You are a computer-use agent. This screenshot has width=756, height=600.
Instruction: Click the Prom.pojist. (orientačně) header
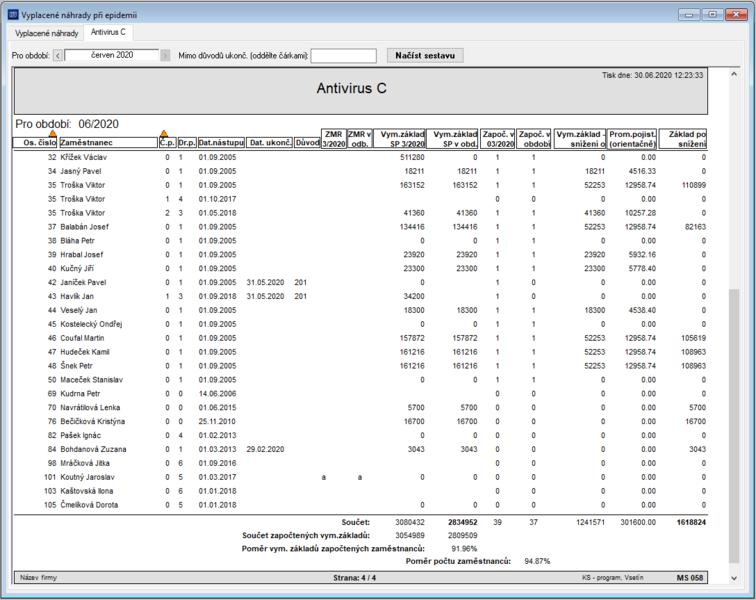pyautogui.click(x=632, y=139)
